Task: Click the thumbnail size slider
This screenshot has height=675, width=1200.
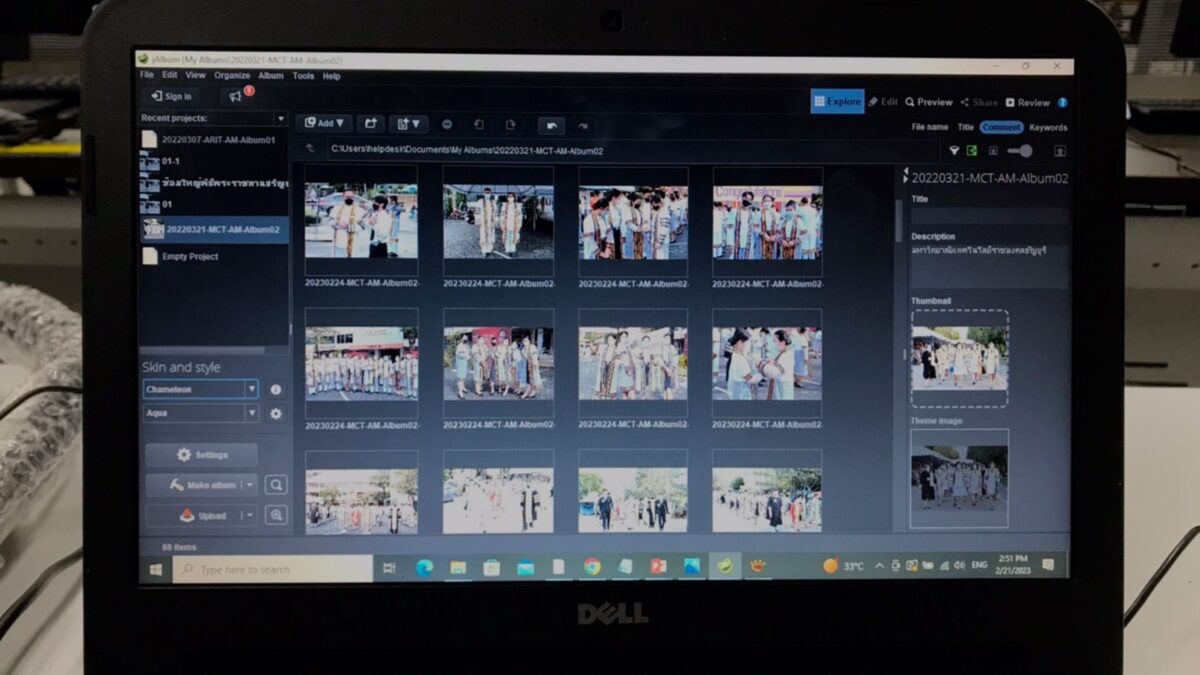Action: [1020, 151]
